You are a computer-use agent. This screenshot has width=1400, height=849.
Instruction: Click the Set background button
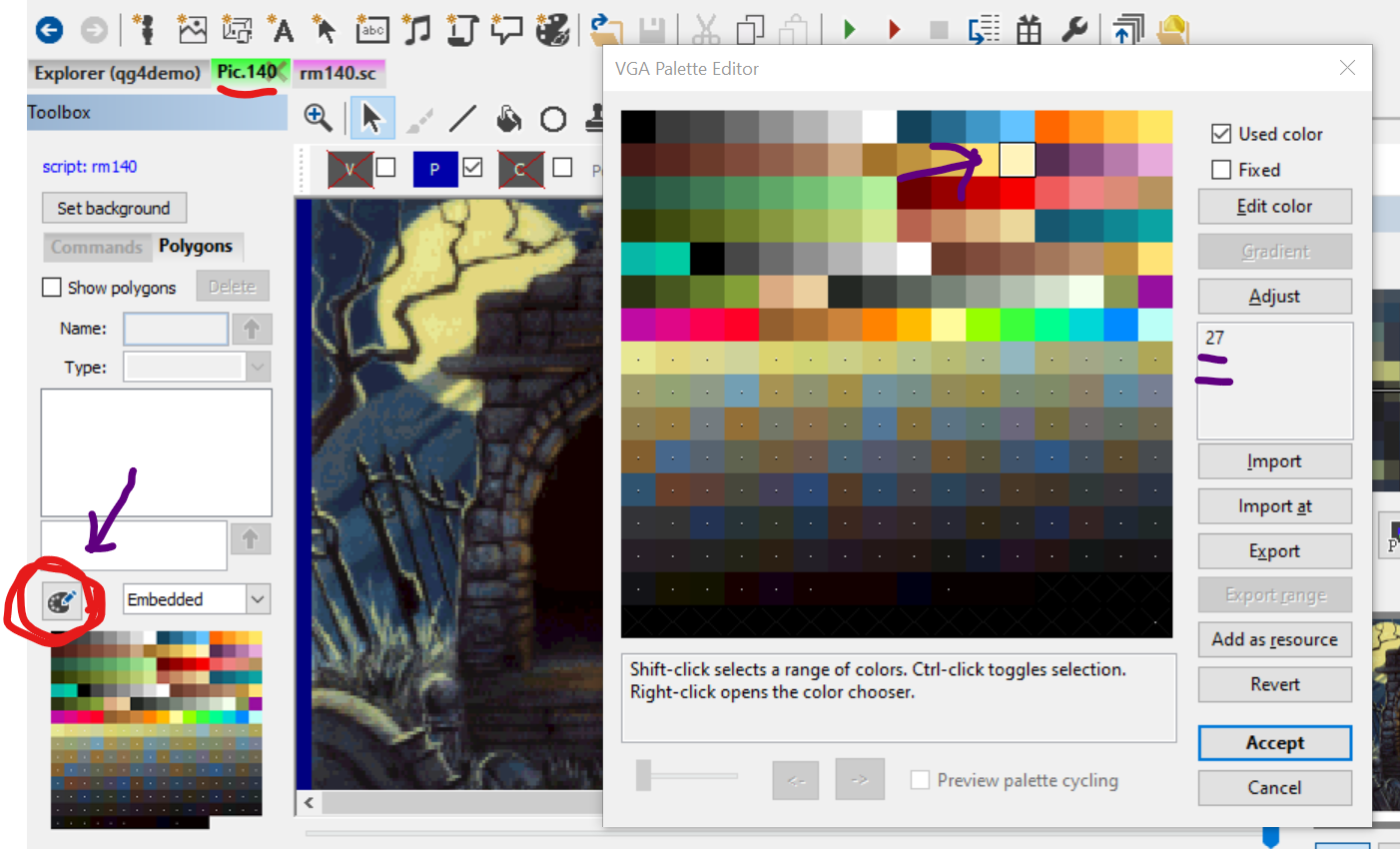click(114, 208)
